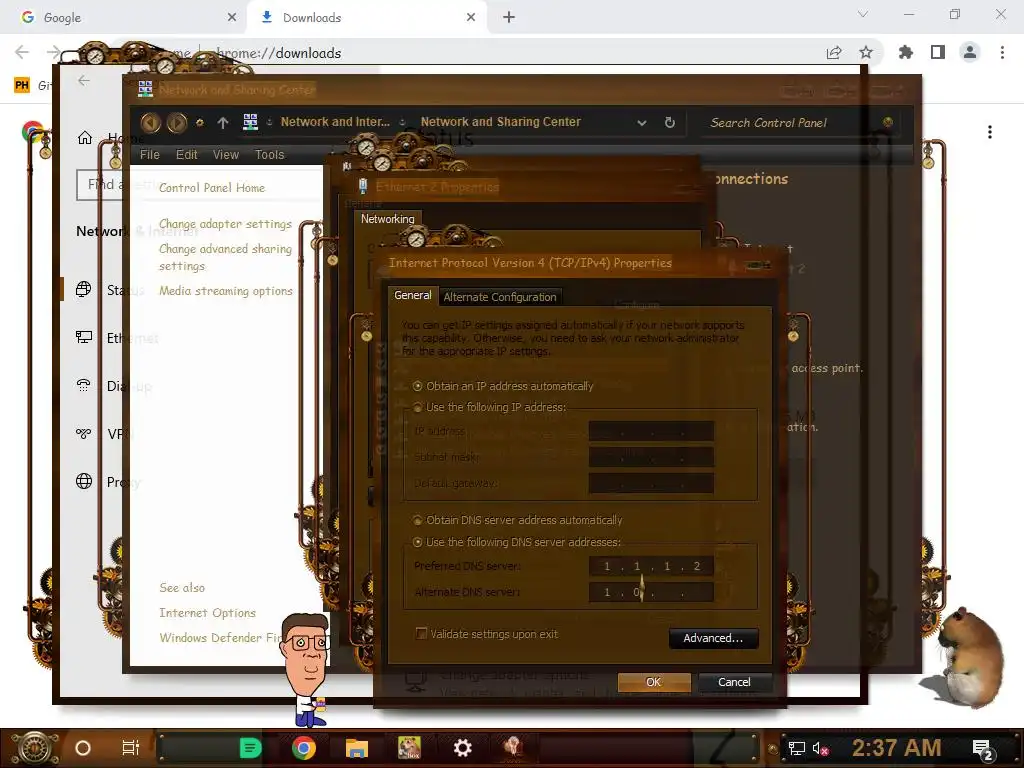Open Chrome three-dot menu
The width and height of the screenshot is (1024, 768).
pos(1002,52)
